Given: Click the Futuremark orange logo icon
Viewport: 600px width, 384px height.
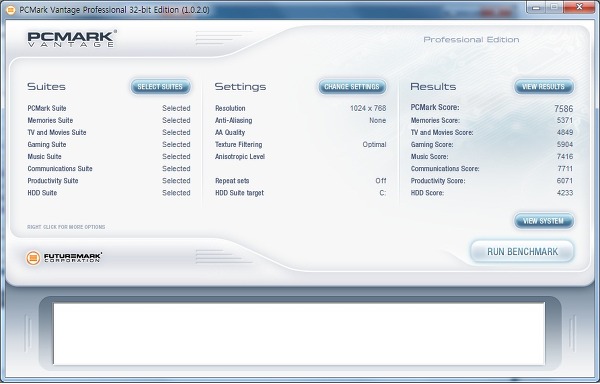Looking at the screenshot, I should point(33,258).
